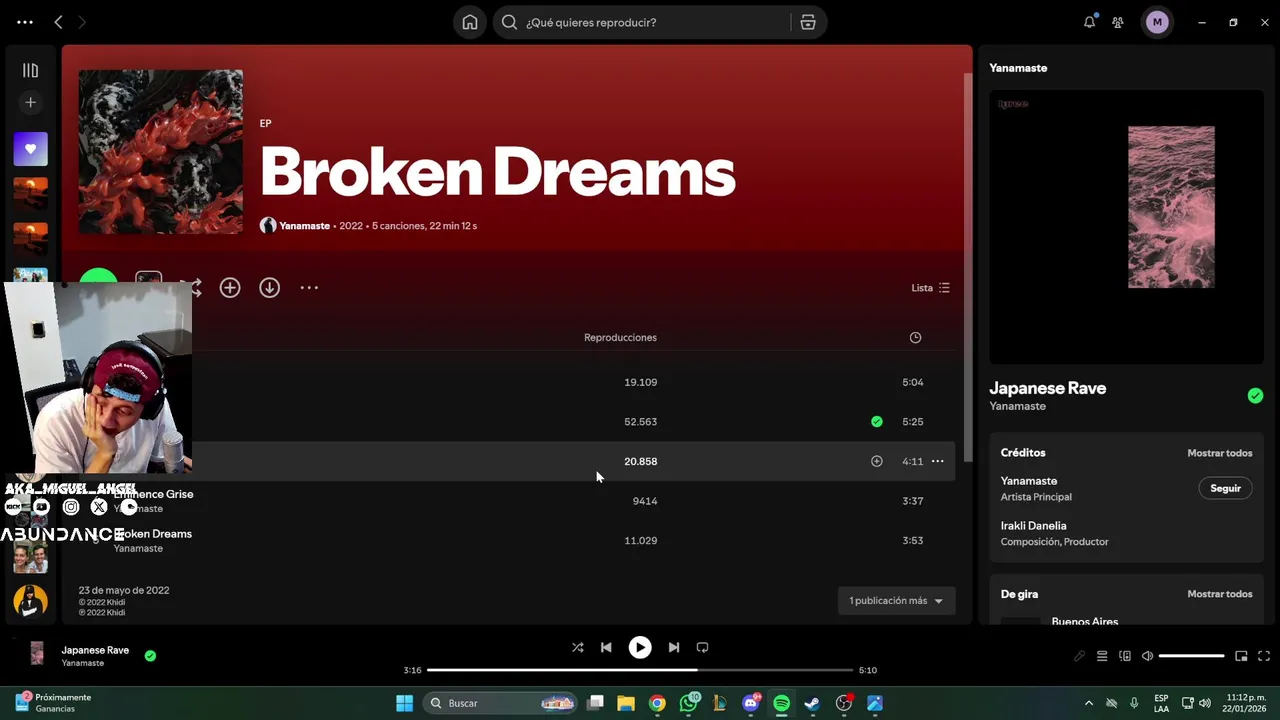Screen dimensions: 1280x720
Task: Open Discord from the taskbar
Action: 750,703
